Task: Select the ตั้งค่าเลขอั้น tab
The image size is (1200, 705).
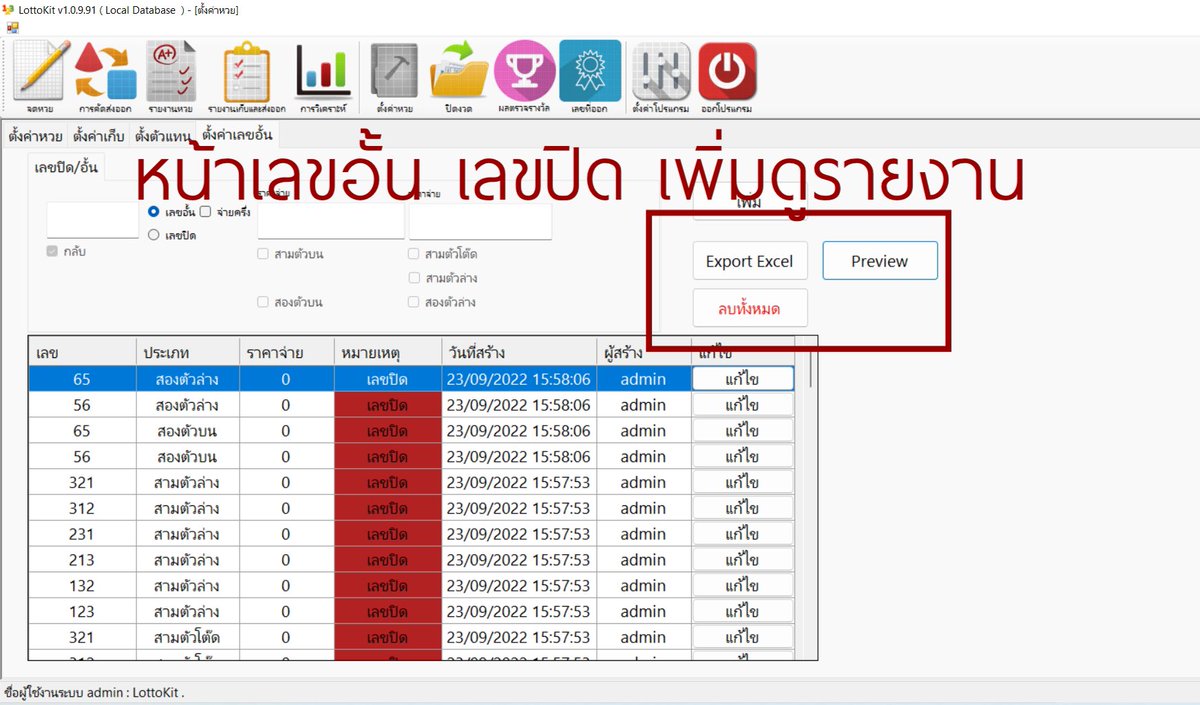Action: pos(237,134)
